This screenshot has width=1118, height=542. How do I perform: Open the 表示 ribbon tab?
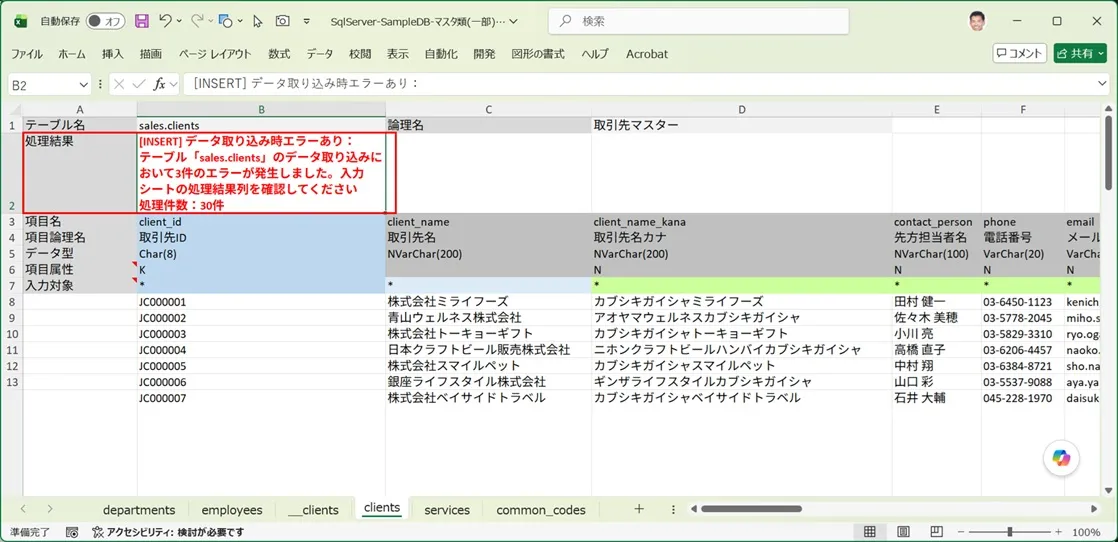click(x=398, y=53)
